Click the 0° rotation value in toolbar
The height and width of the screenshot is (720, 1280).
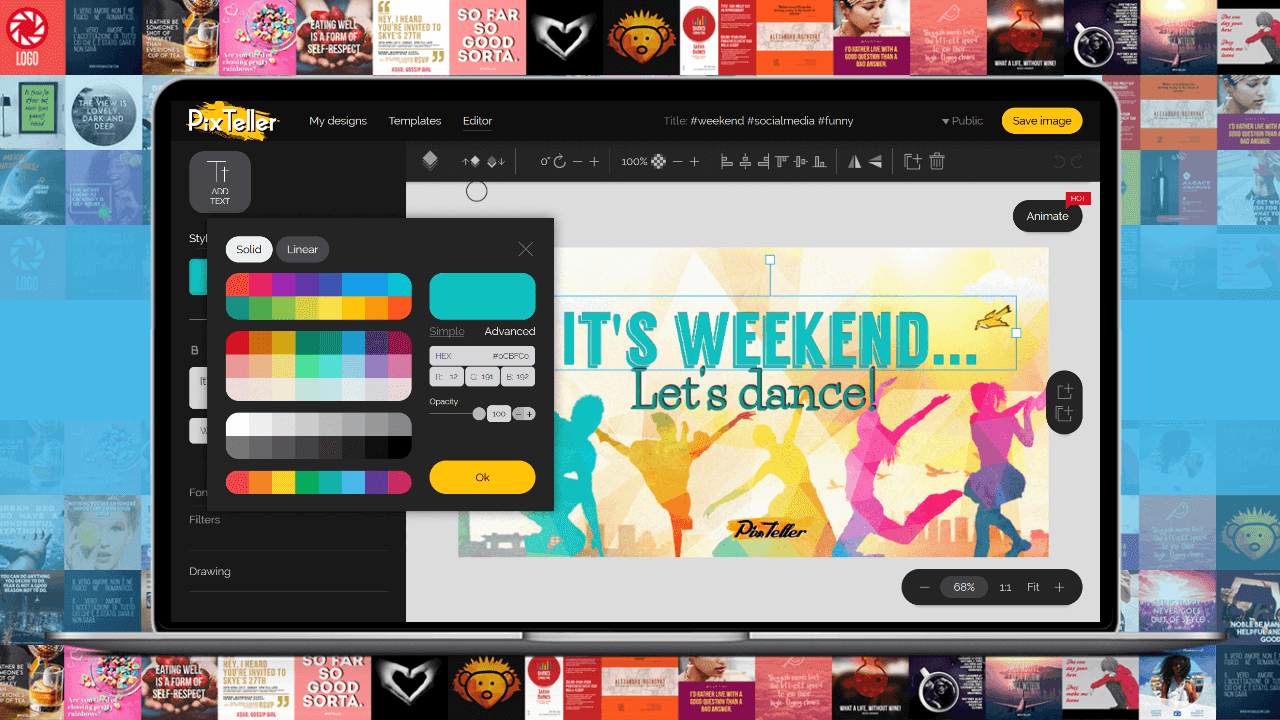pos(545,161)
